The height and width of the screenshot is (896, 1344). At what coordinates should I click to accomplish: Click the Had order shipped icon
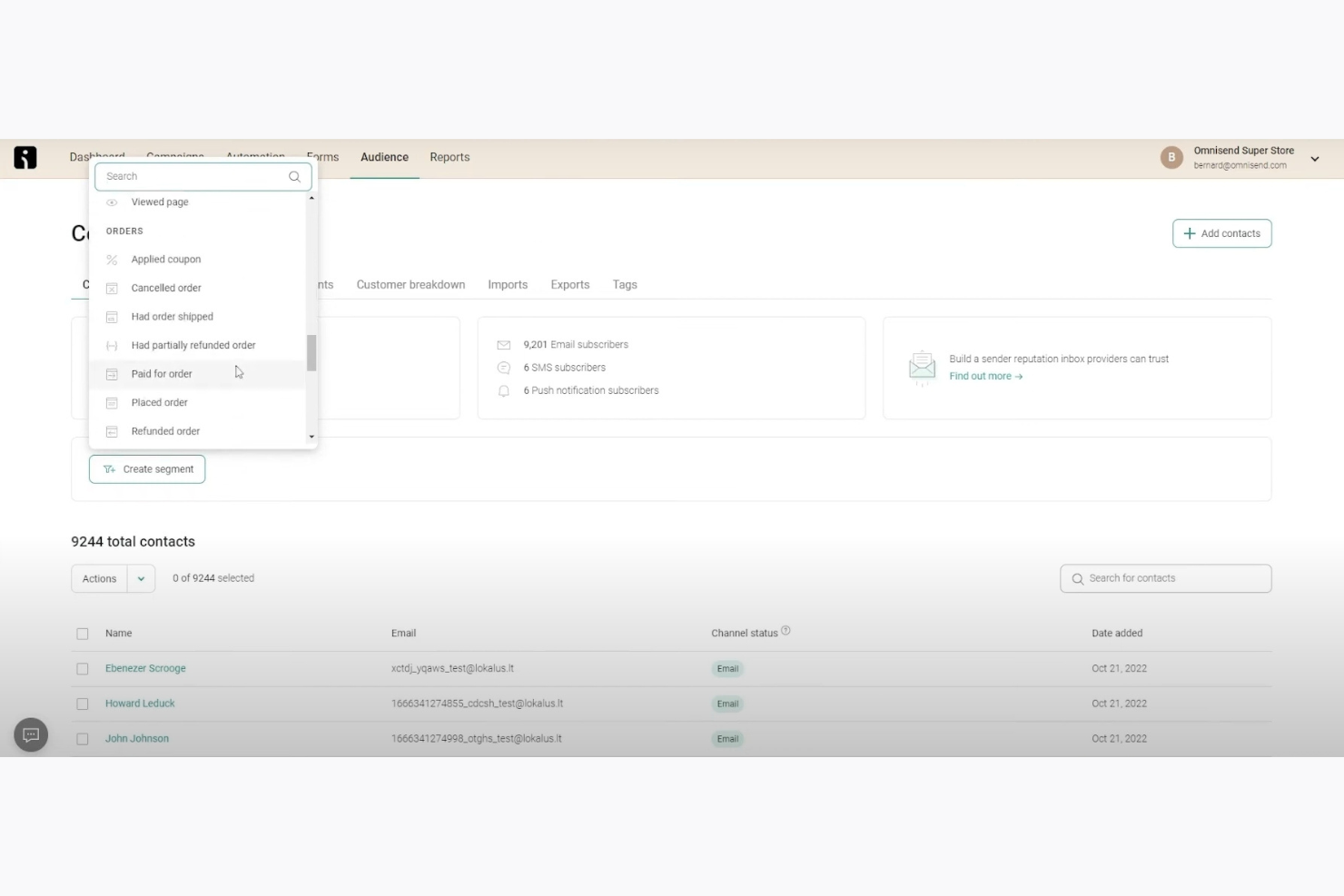coord(112,316)
